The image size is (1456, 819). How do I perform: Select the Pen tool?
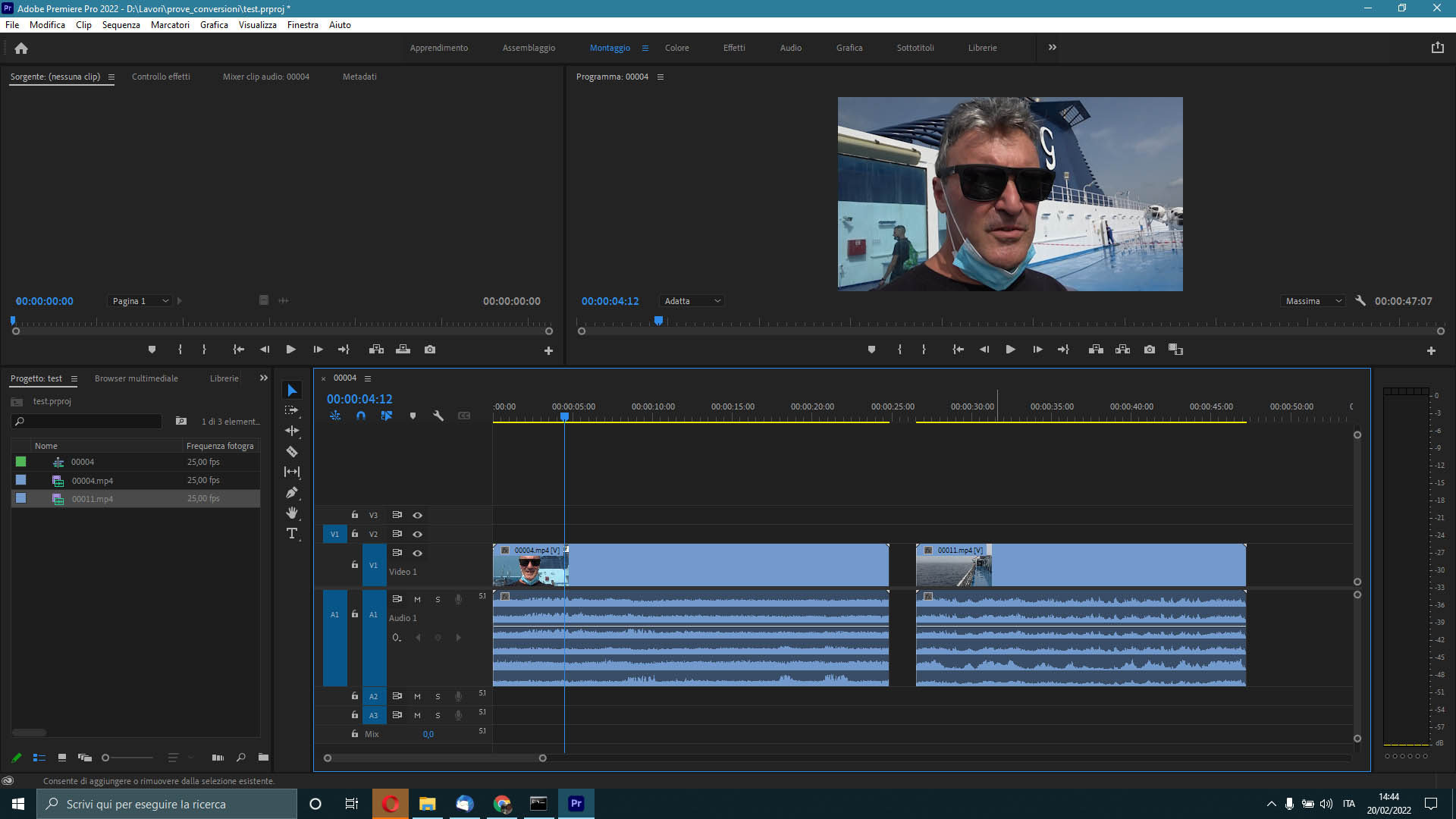tap(292, 492)
